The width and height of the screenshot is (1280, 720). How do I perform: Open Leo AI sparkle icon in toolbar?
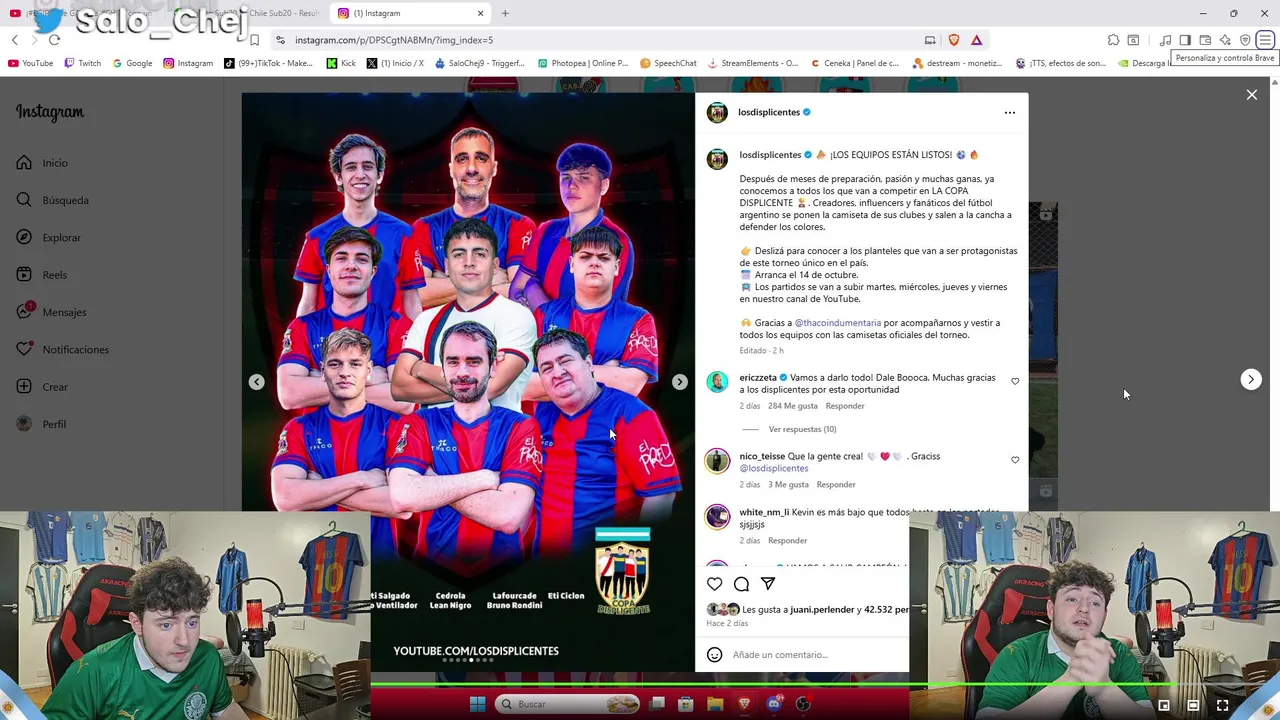pos(1225,40)
